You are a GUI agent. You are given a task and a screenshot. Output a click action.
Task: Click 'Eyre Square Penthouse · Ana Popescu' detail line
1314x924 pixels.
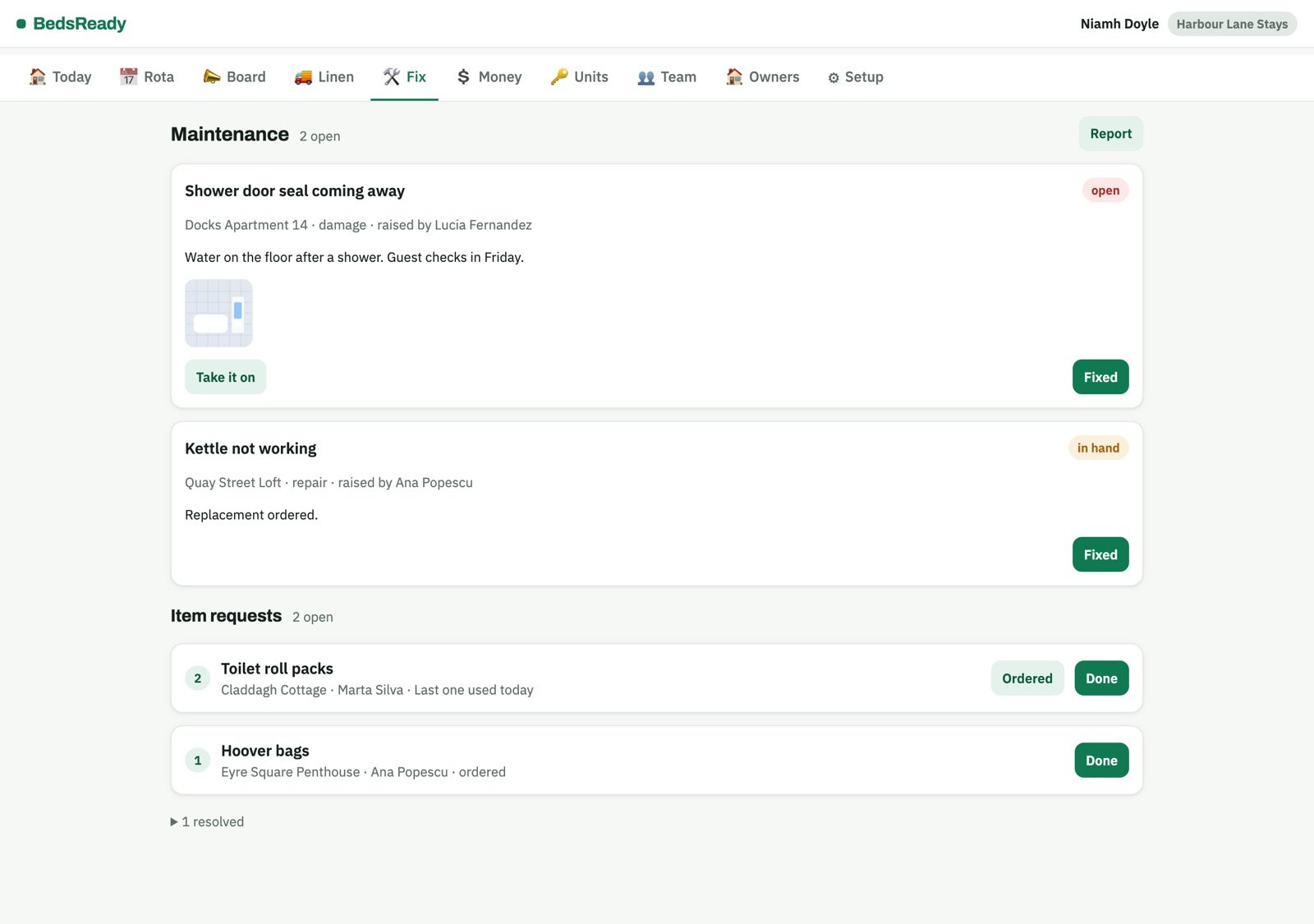click(363, 772)
